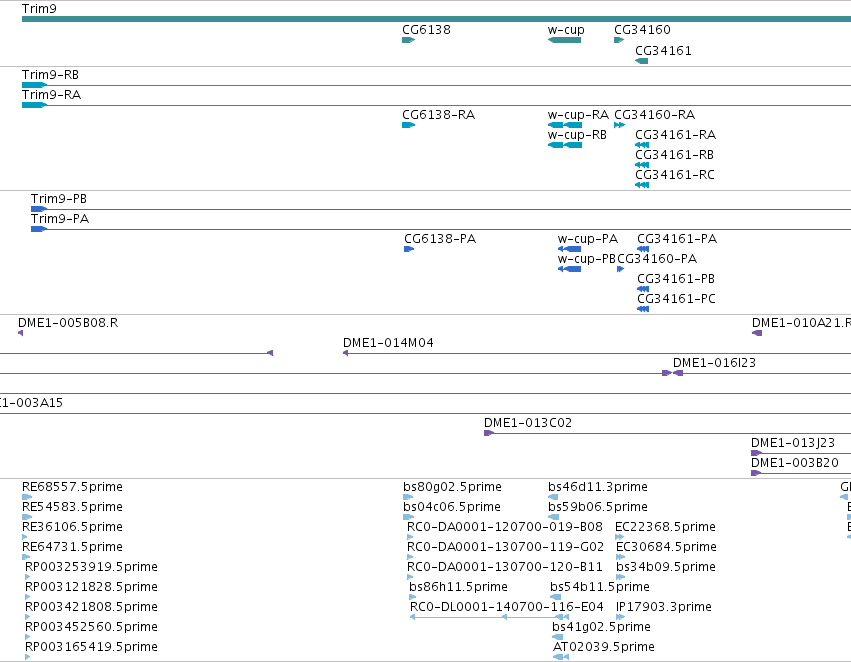
Task: Click the bs80g02.5prime EST label
Action: (452, 487)
